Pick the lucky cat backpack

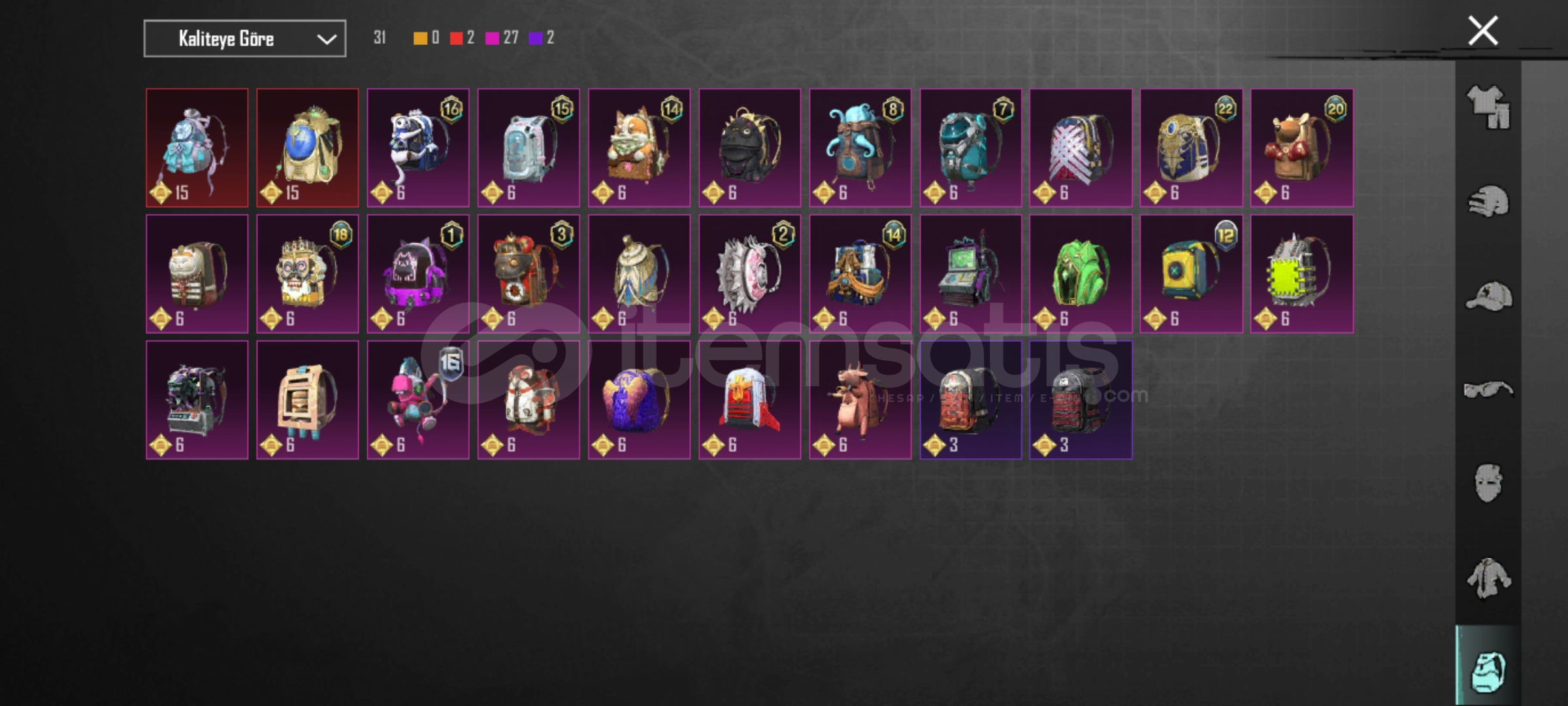[x=197, y=274]
